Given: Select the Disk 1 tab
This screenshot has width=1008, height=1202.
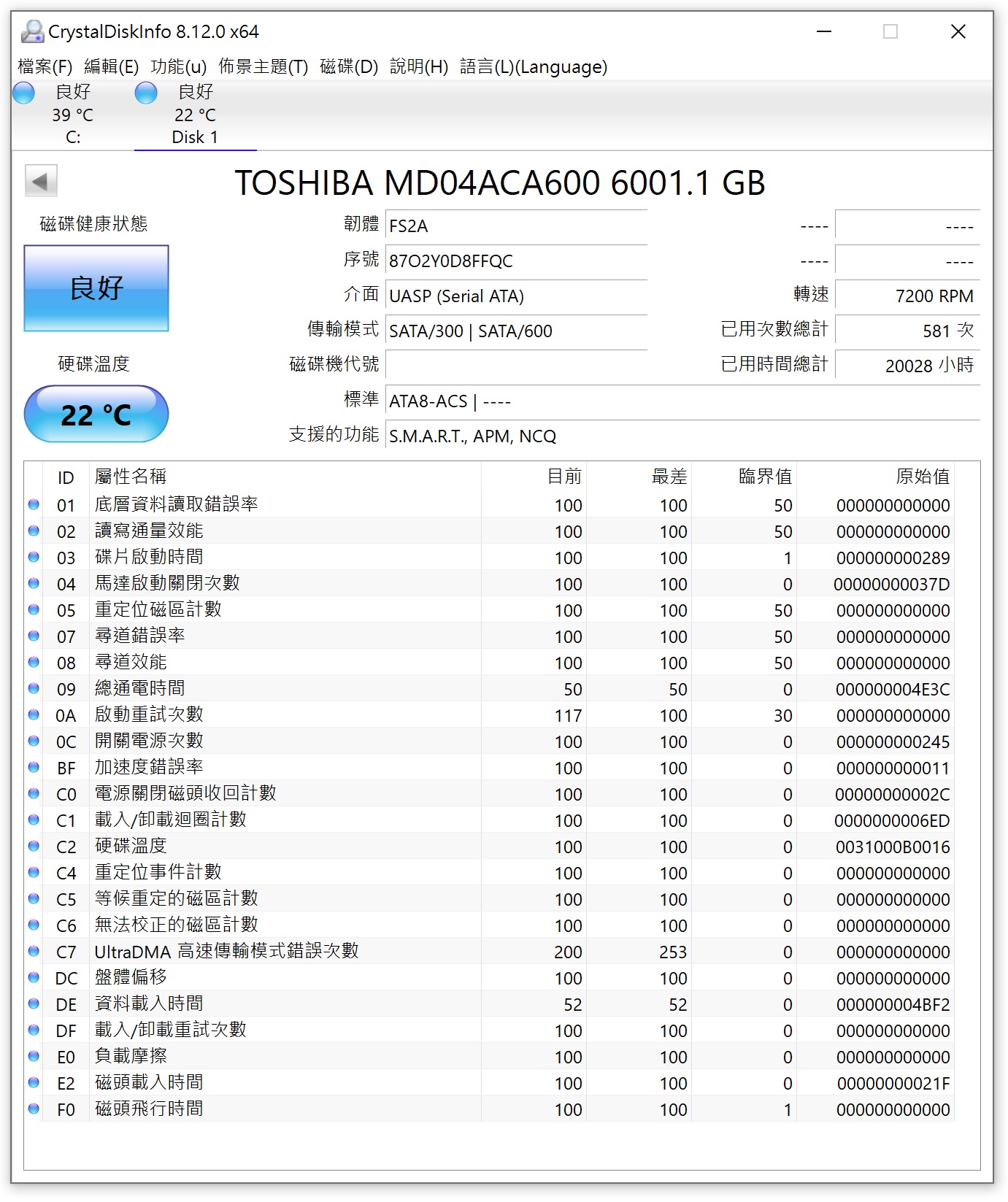Looking at the screenshot, I should (196, 115).
